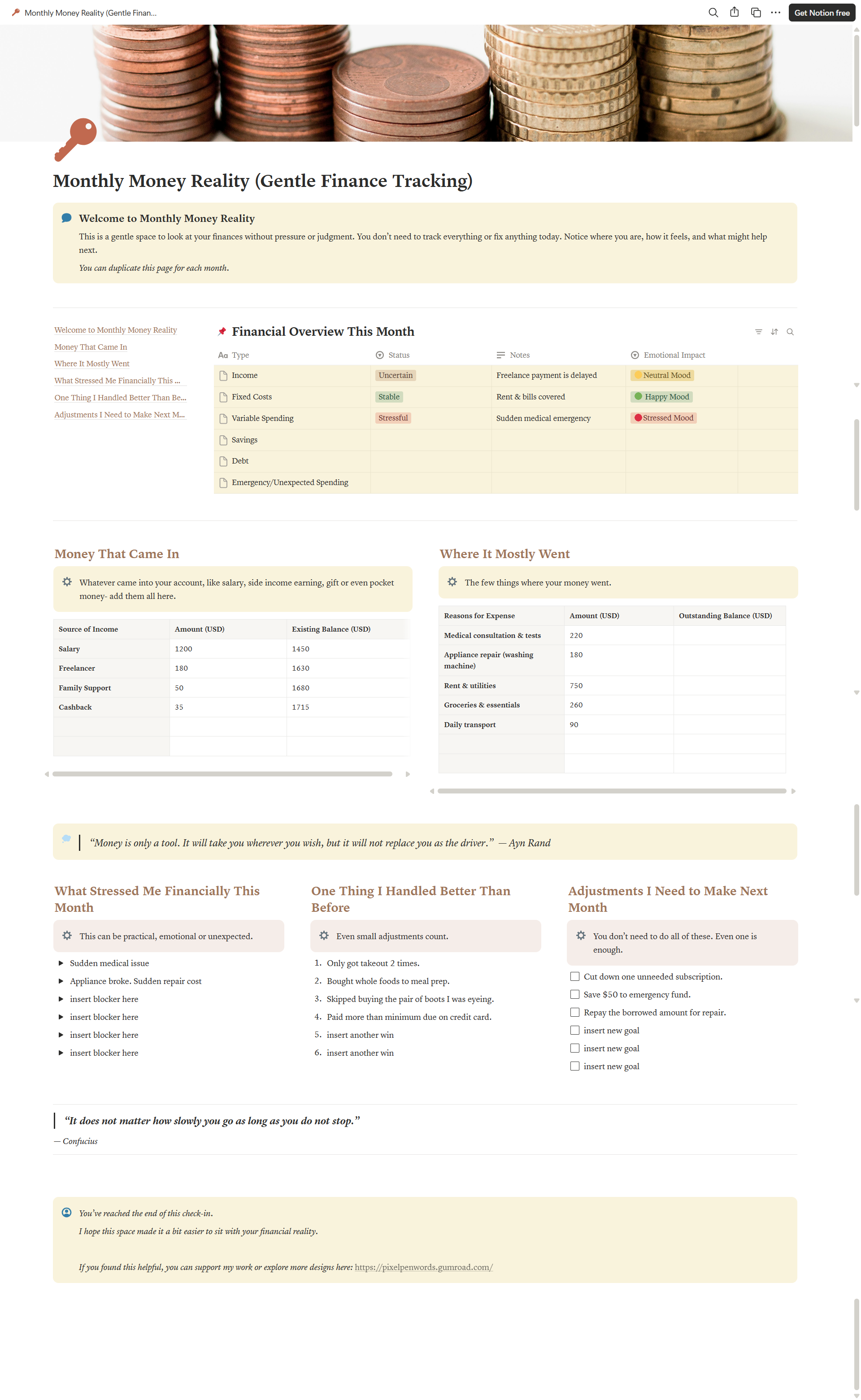Click the filter icon for Financial Overview
This screenshot has width=861, height=1400.
click(758, 332)
